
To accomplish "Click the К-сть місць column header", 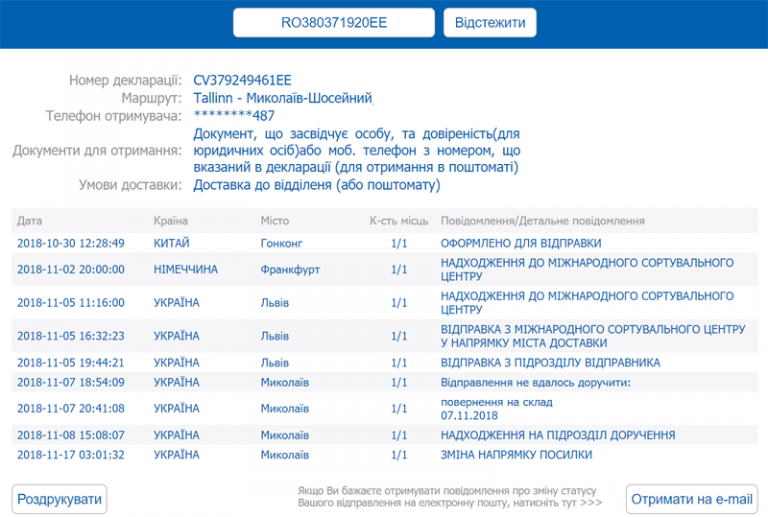I will coord(399,221).
